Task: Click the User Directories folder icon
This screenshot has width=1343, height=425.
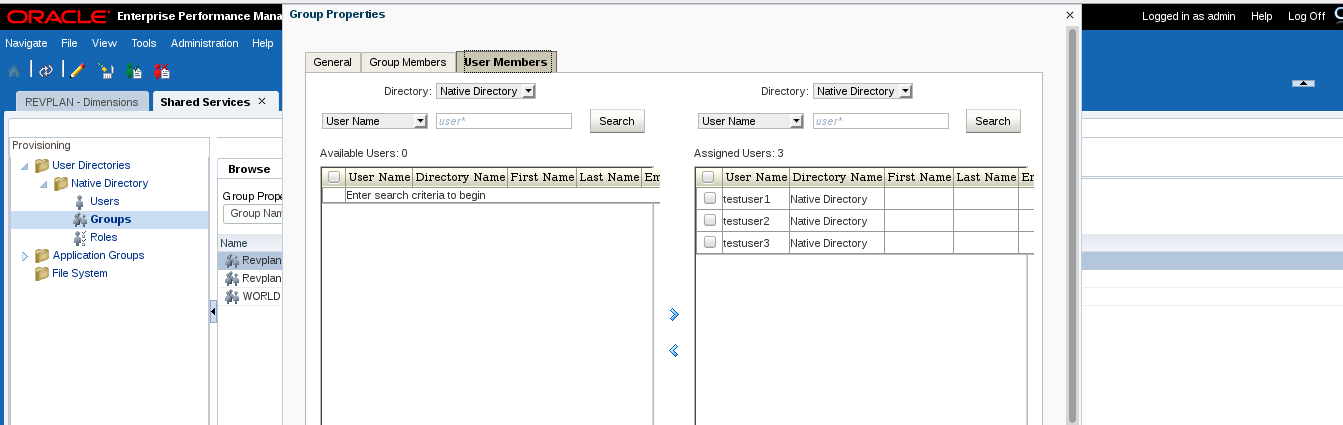Action: [42, 165]
